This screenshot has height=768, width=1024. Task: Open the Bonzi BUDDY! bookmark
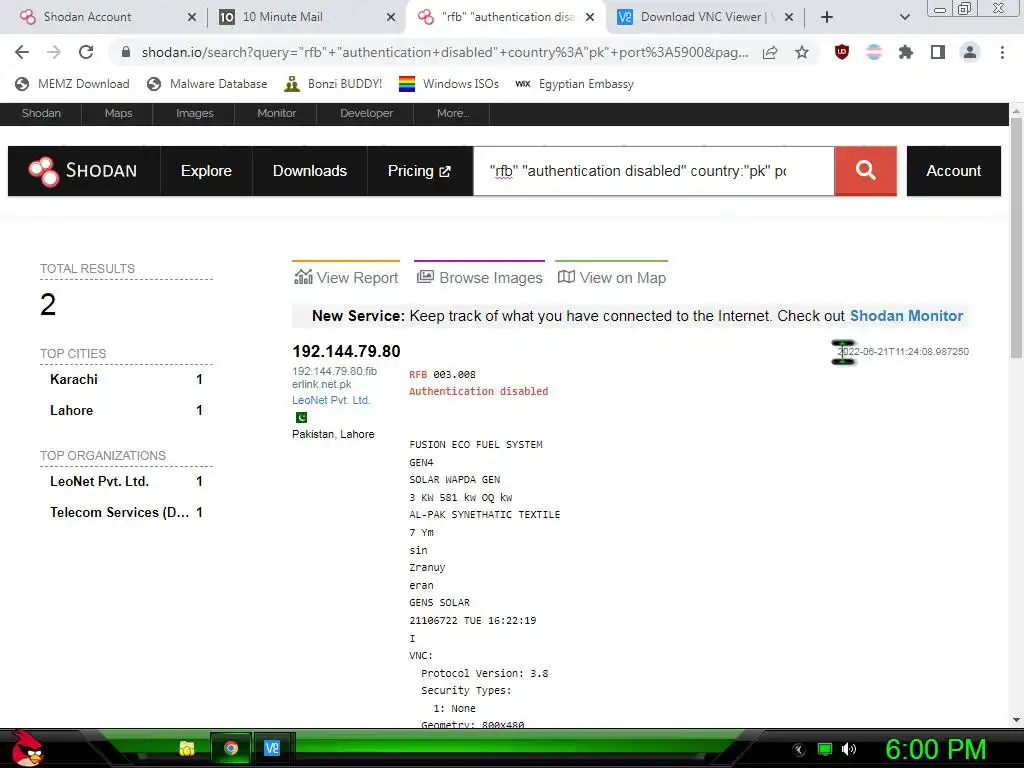click(333, 84)
